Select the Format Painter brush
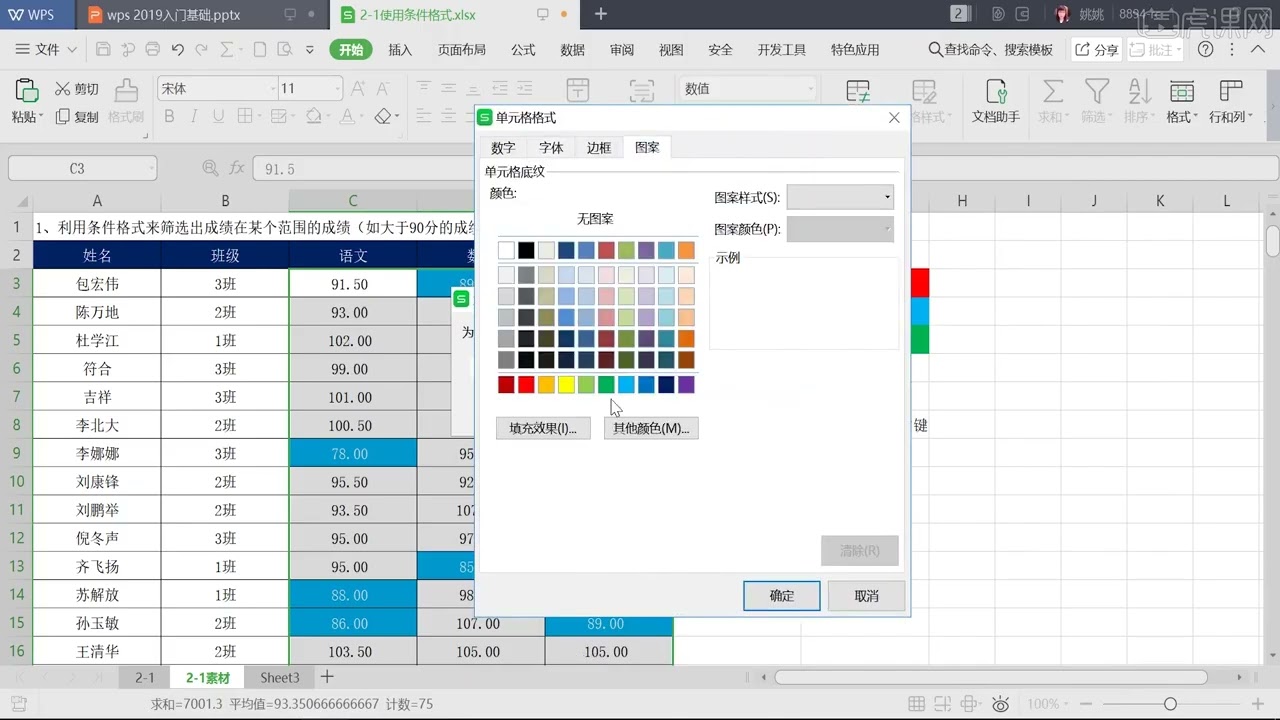Screen dimensions: 1280x720 126,91
